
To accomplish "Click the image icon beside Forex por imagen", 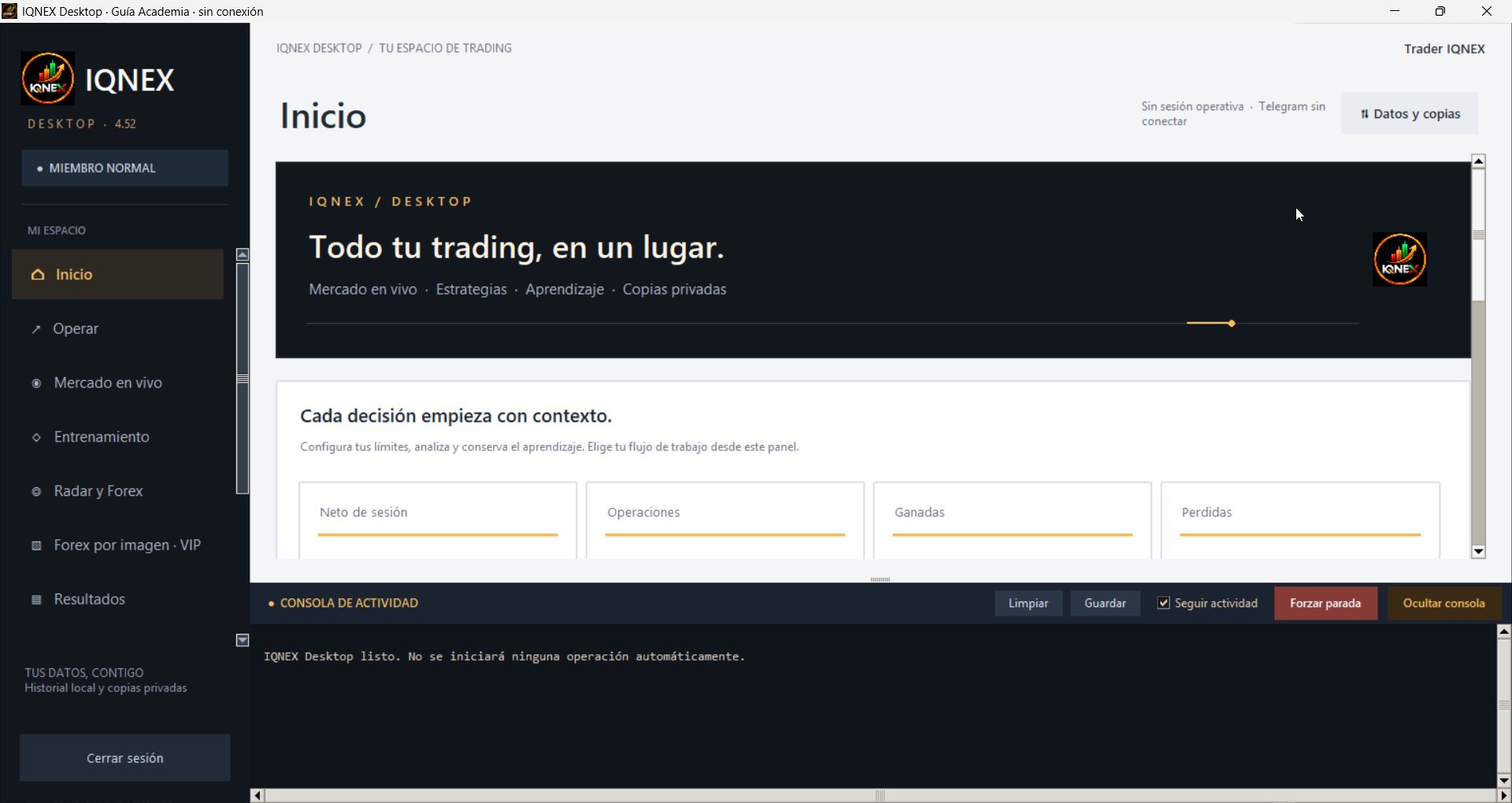I will click(x=36, y=546).
